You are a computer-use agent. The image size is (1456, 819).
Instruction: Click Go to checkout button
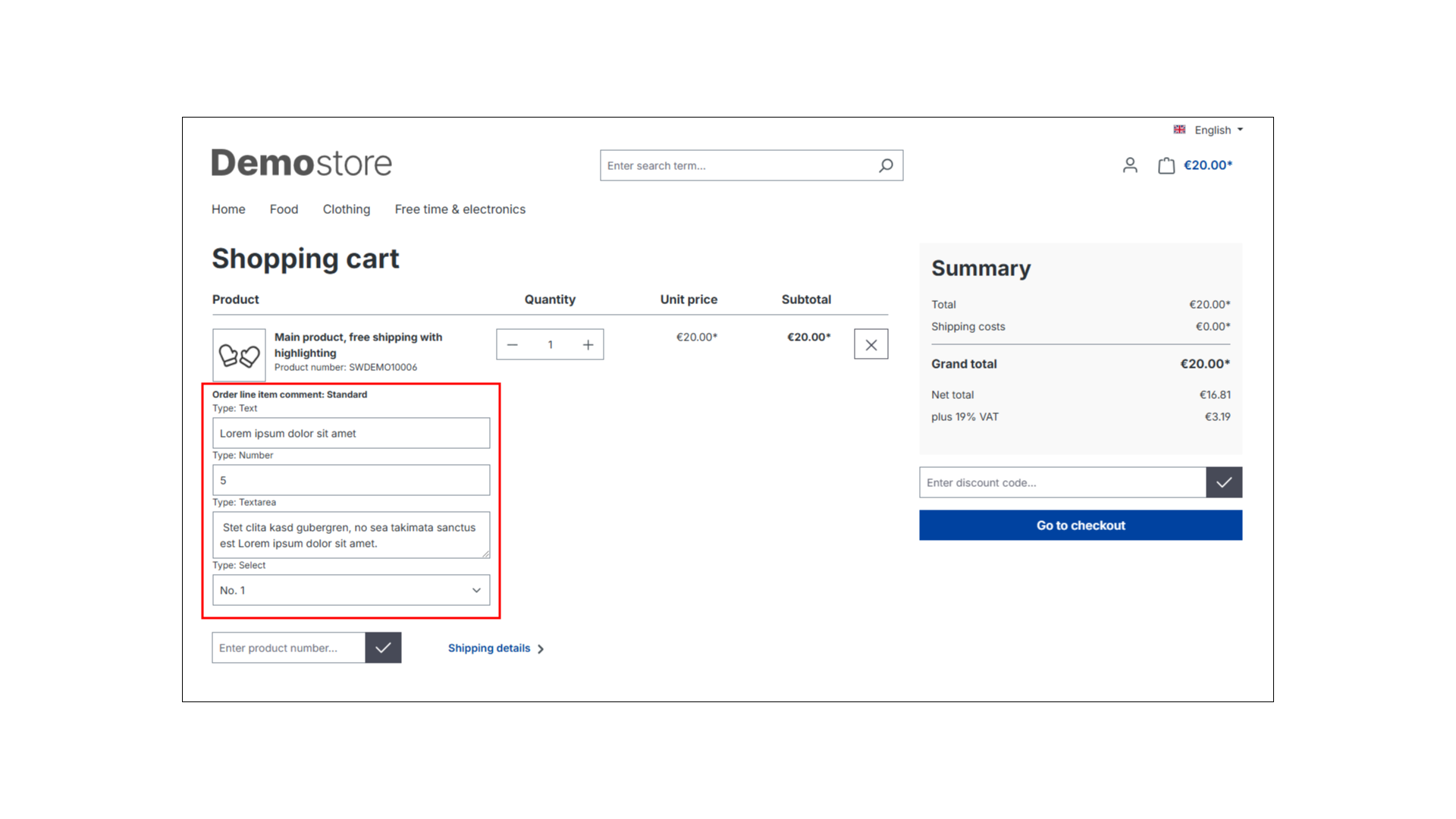click(1080, 526)
